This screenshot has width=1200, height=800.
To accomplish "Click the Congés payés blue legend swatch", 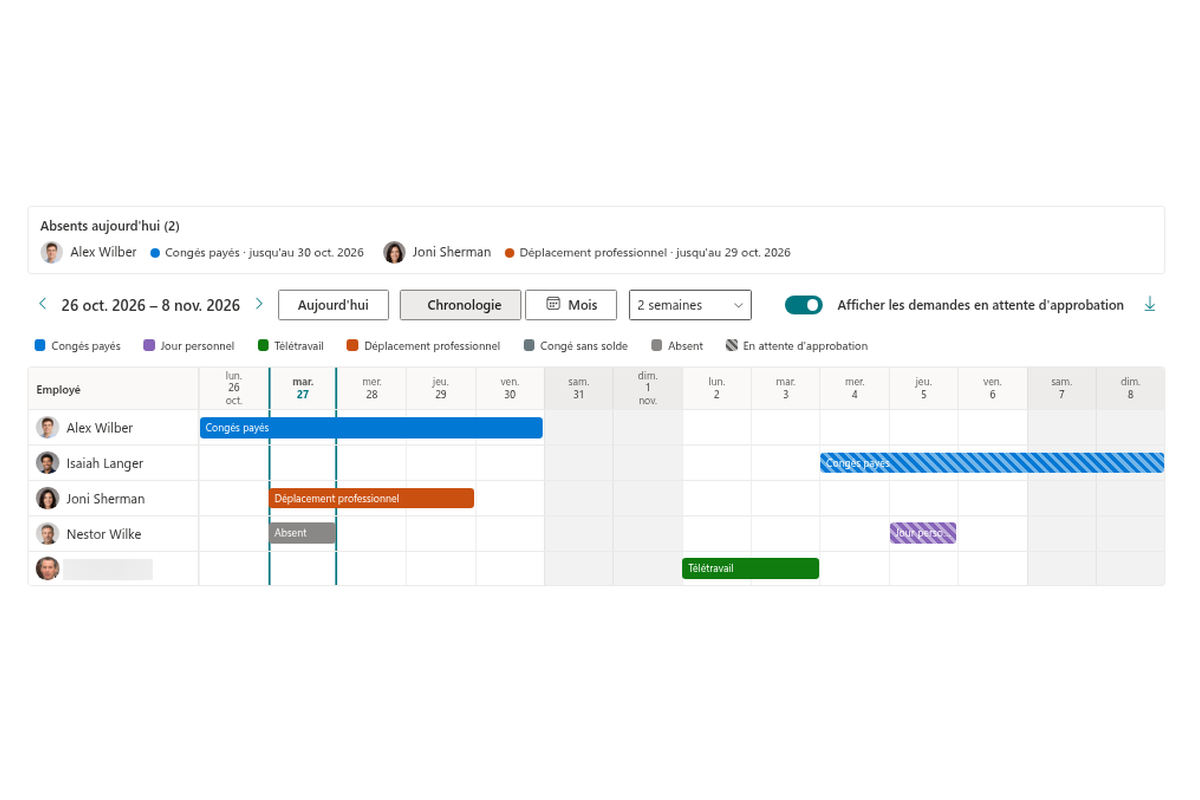I will 40,346.
